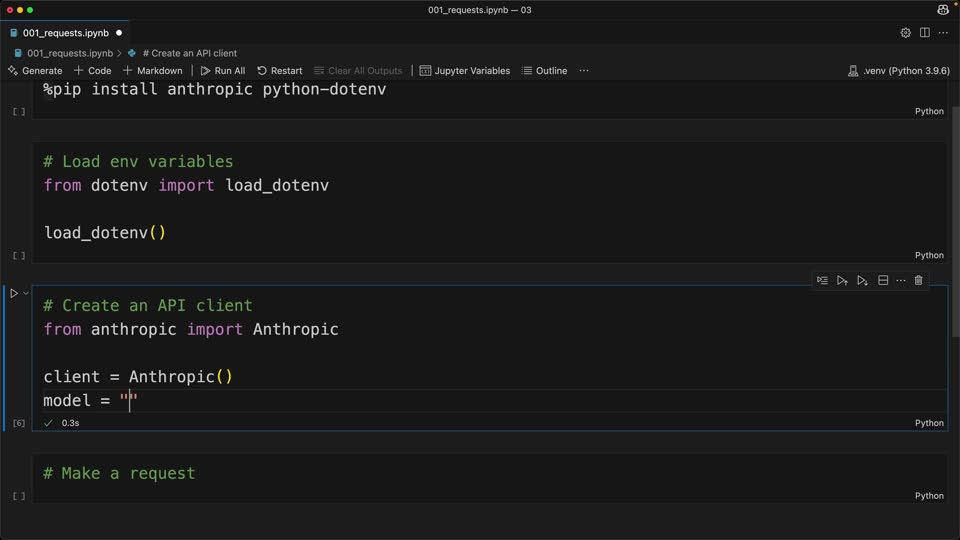Restart the kernel
Screen dimensions: 960x540
click(x=280, y=70)
